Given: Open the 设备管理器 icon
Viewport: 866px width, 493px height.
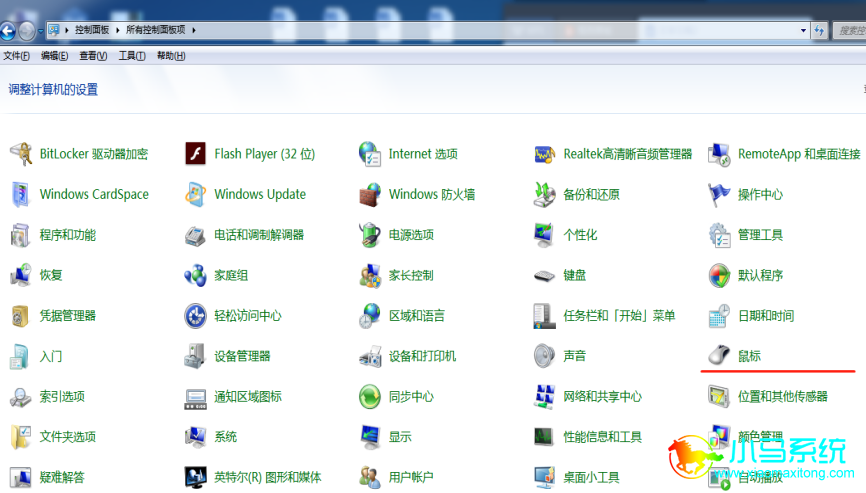Looking at the screenshot, I should tap(196, 356).
